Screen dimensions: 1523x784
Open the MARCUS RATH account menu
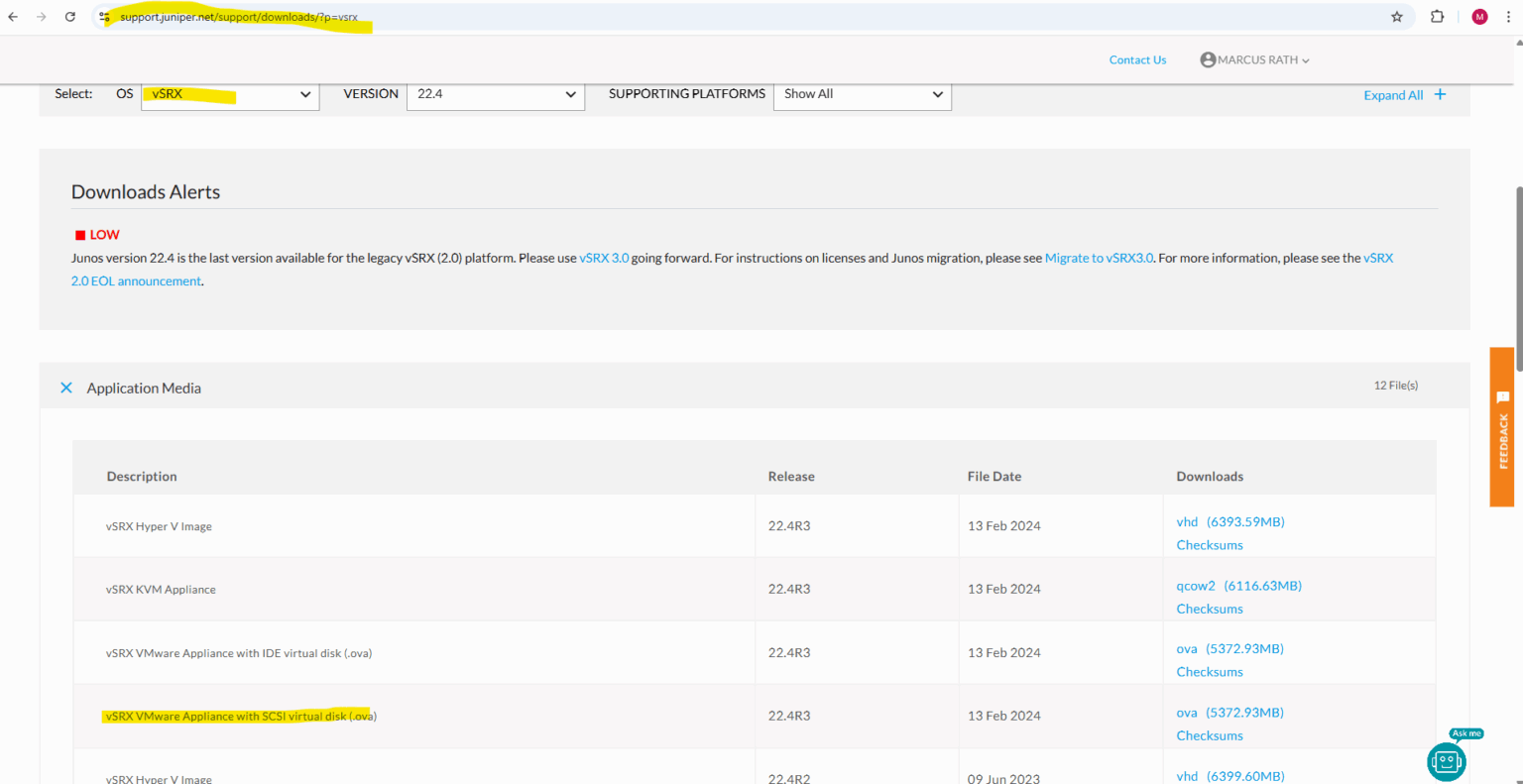tap(1254, 60)
